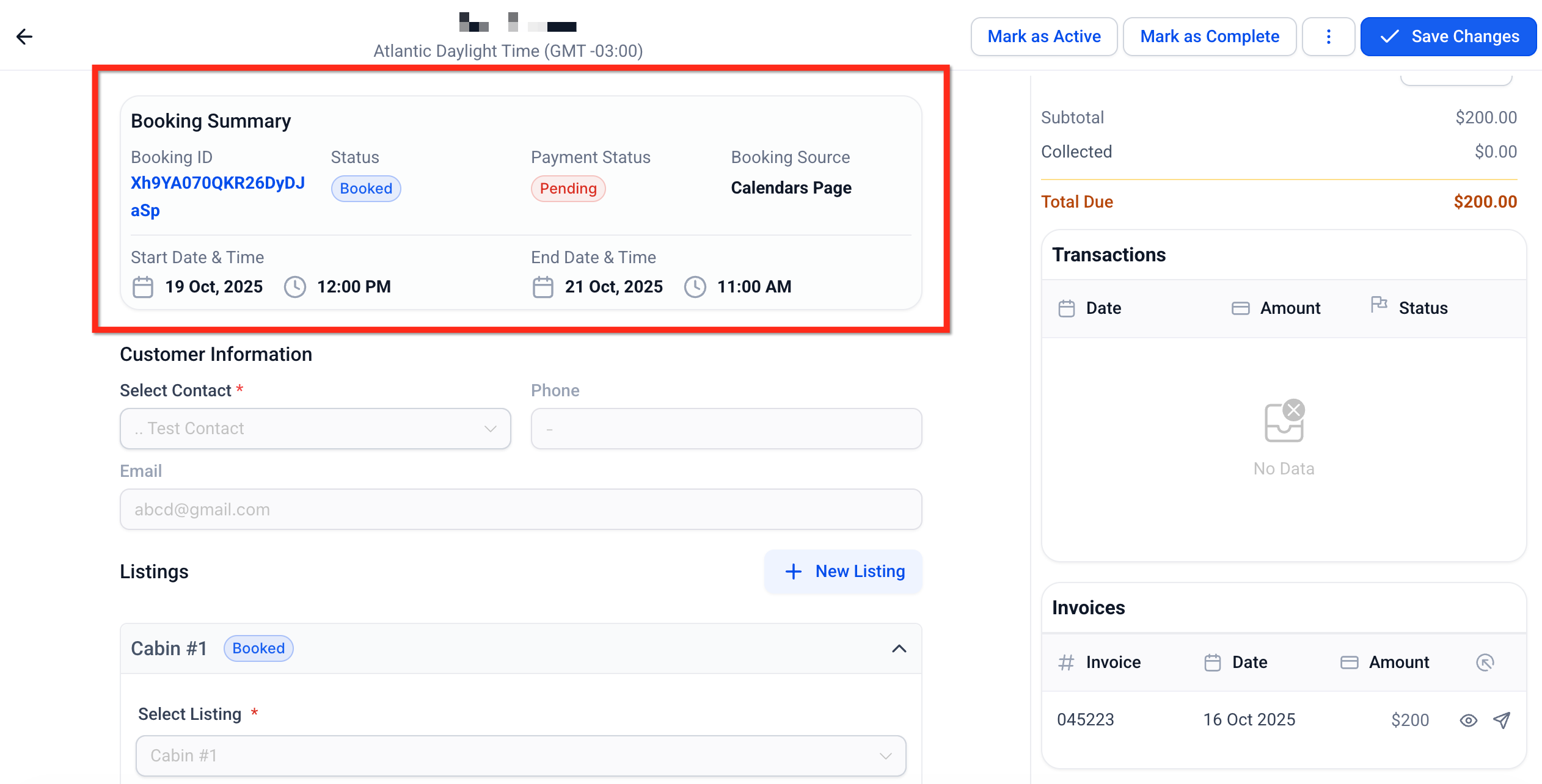The height and width of the screenshot is (784, 1542).
Task: Open the Select Listing Cabin #1 dropdown
Action: click(521, 756)
